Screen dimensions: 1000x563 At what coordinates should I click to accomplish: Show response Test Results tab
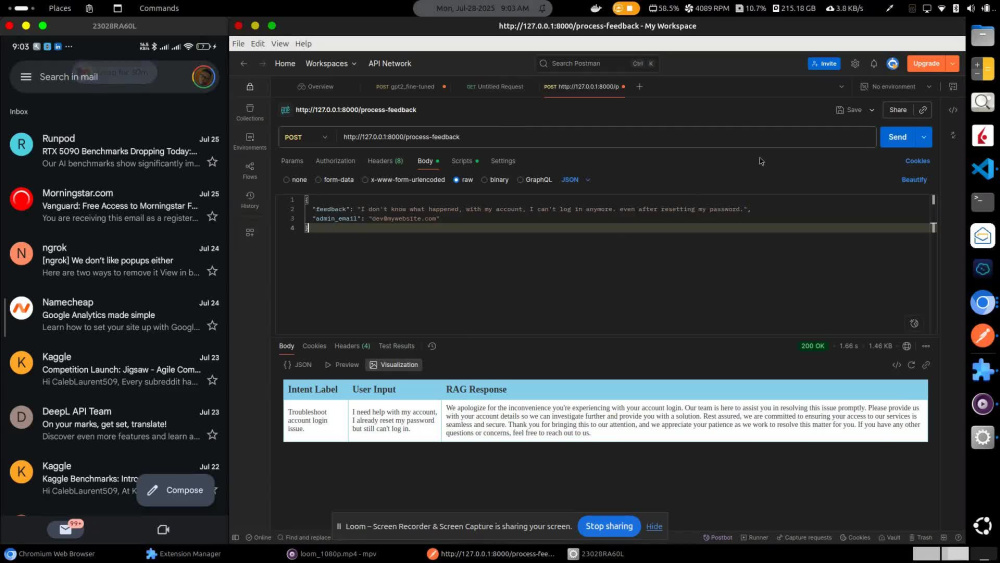[396, 346]
